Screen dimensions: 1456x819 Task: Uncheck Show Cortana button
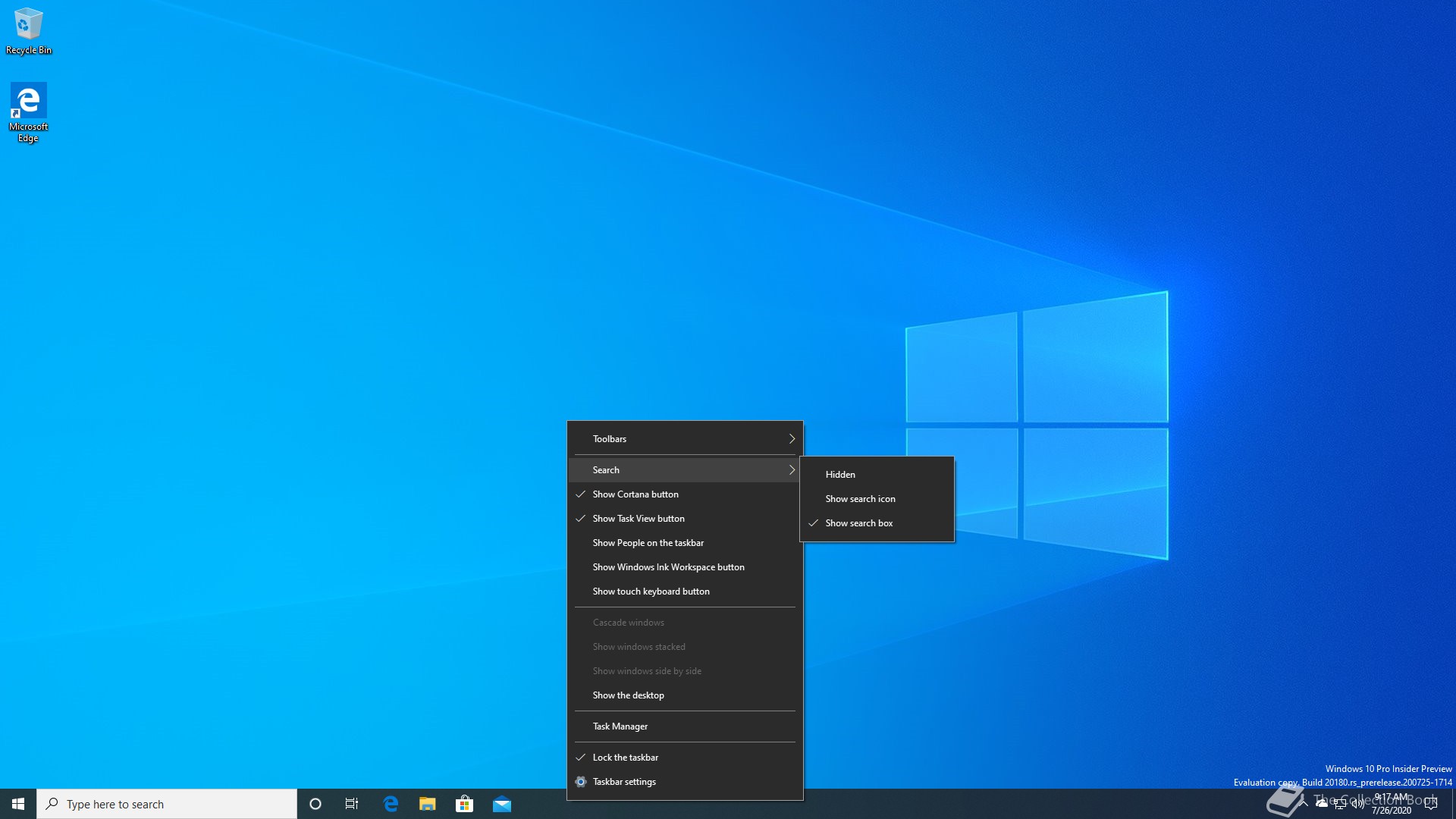635,494
